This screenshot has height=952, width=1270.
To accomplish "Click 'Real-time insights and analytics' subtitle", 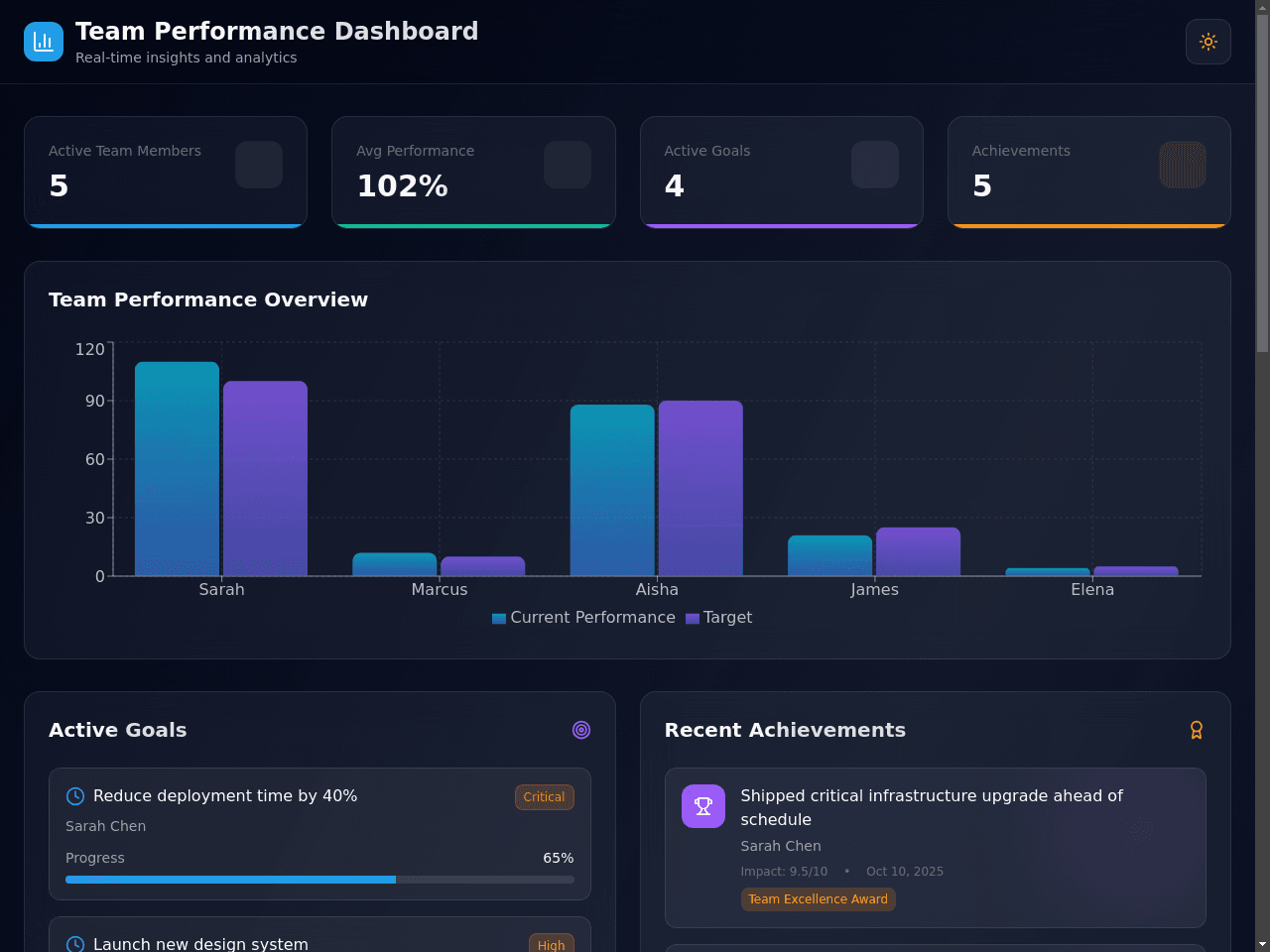I will (187, 58).
